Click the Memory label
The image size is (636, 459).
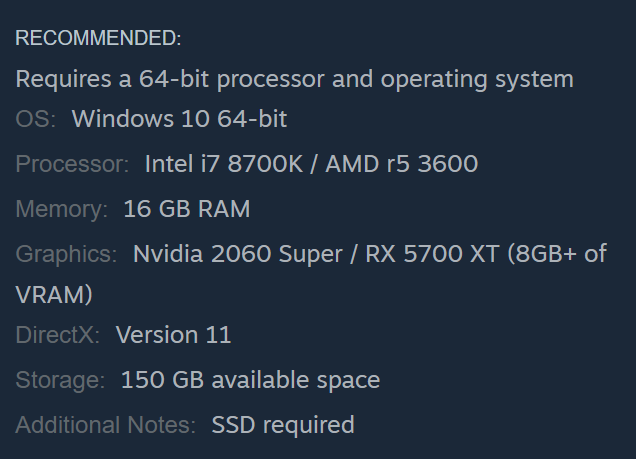tap(62, 209)
